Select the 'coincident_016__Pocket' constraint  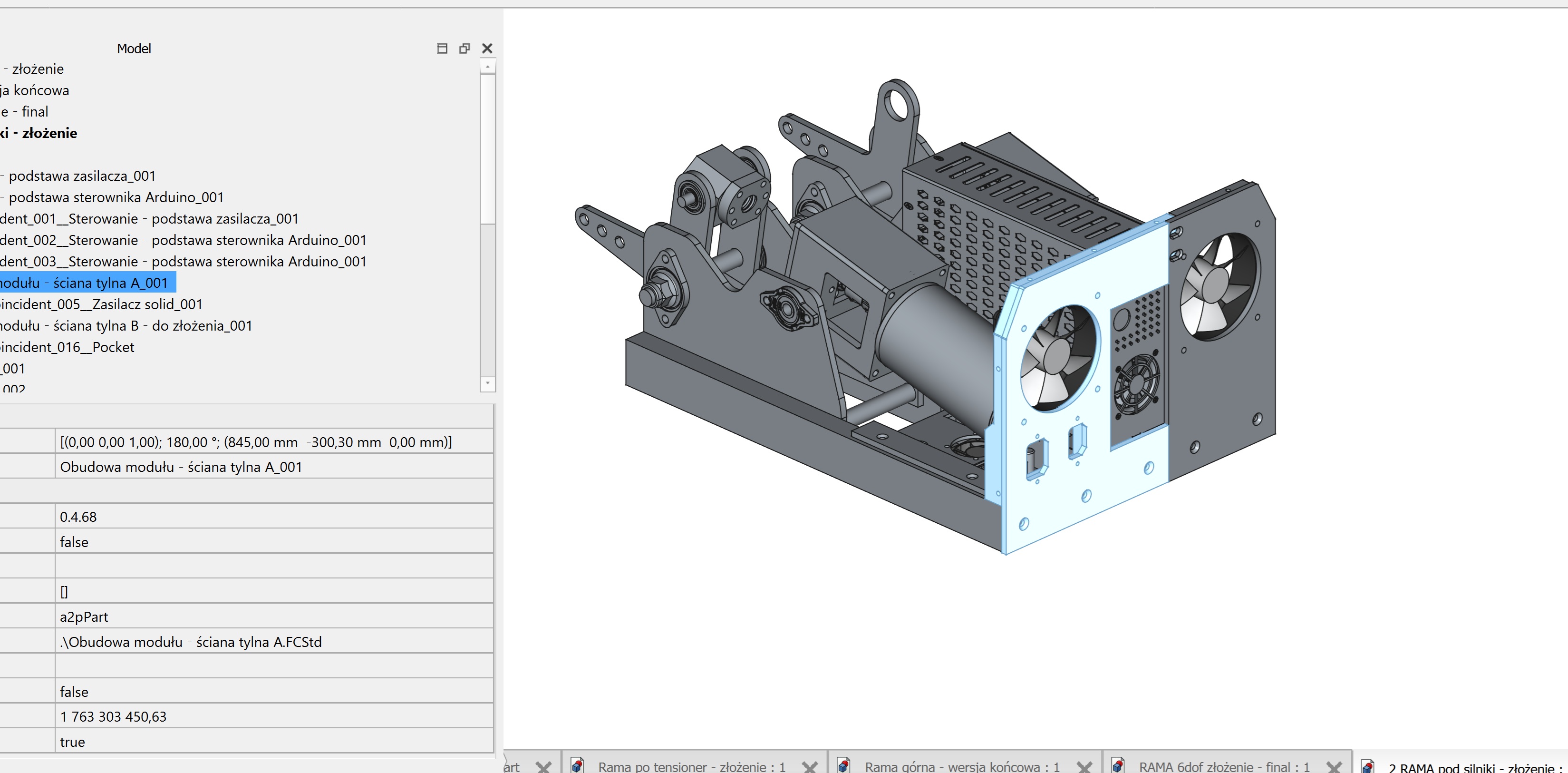point(67,347)
